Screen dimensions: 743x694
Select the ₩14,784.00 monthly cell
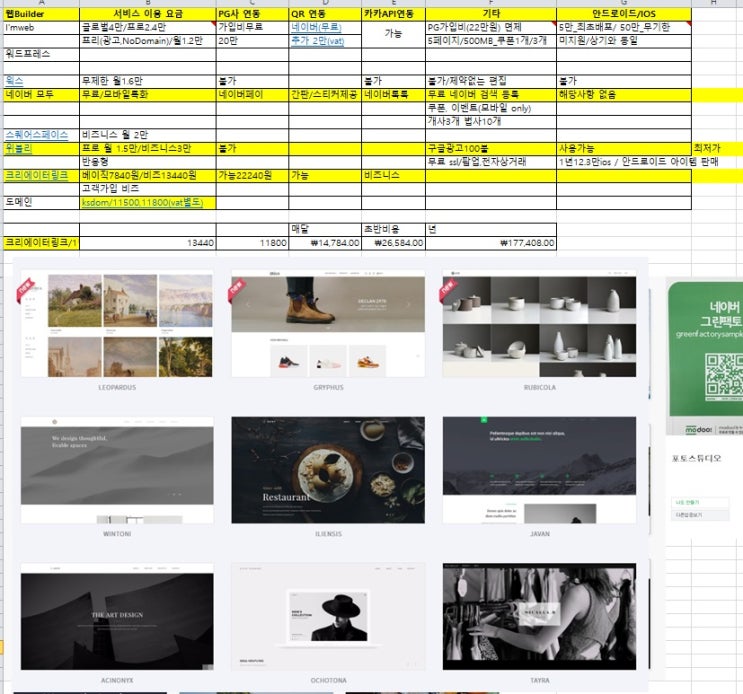[x=325, y=243]
